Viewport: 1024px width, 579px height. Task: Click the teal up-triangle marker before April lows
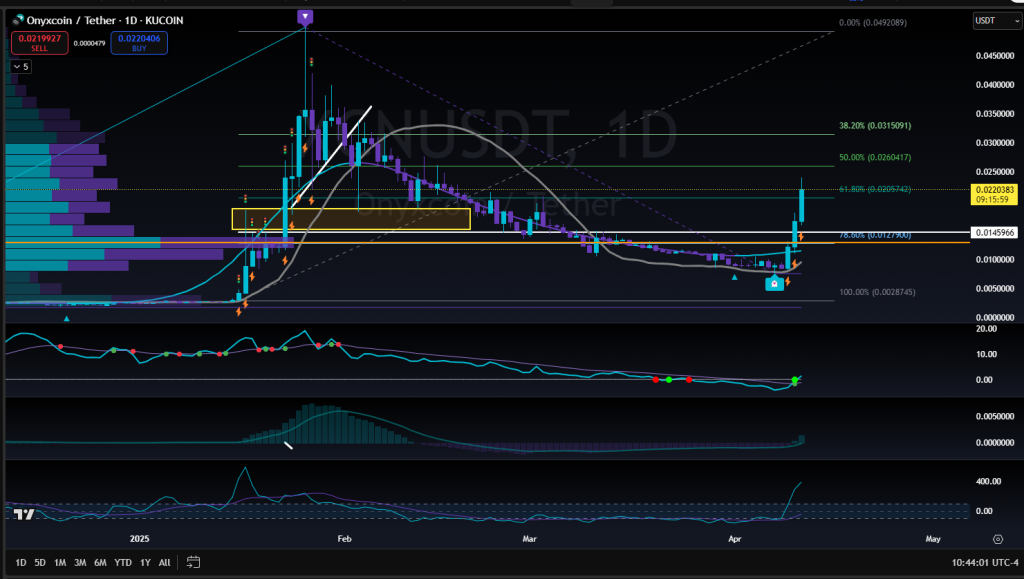(735, 277)
